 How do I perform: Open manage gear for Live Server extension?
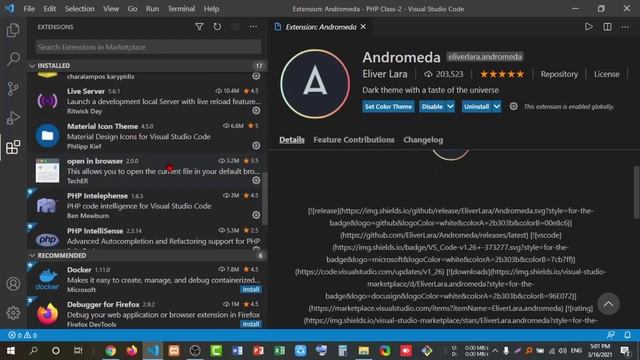pyautogui.click(x=256, y=111)
